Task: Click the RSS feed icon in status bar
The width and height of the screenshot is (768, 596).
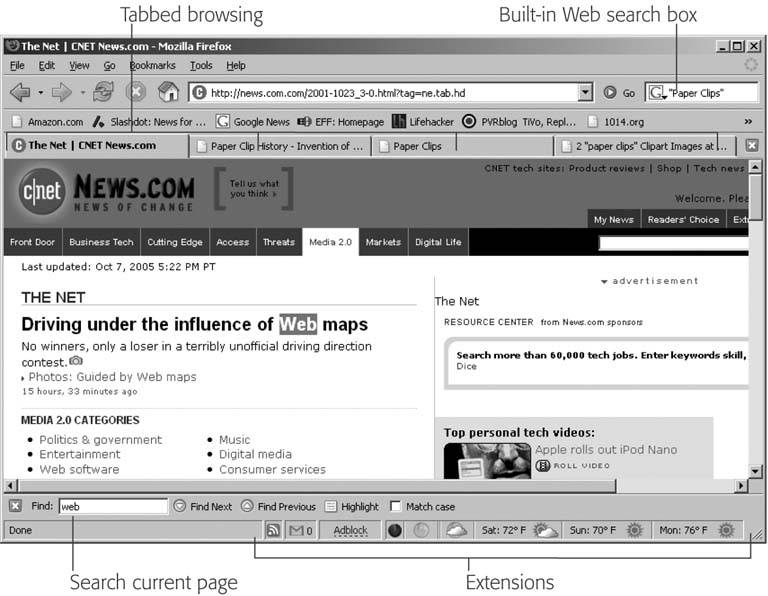Action: [x=272, y=530]
